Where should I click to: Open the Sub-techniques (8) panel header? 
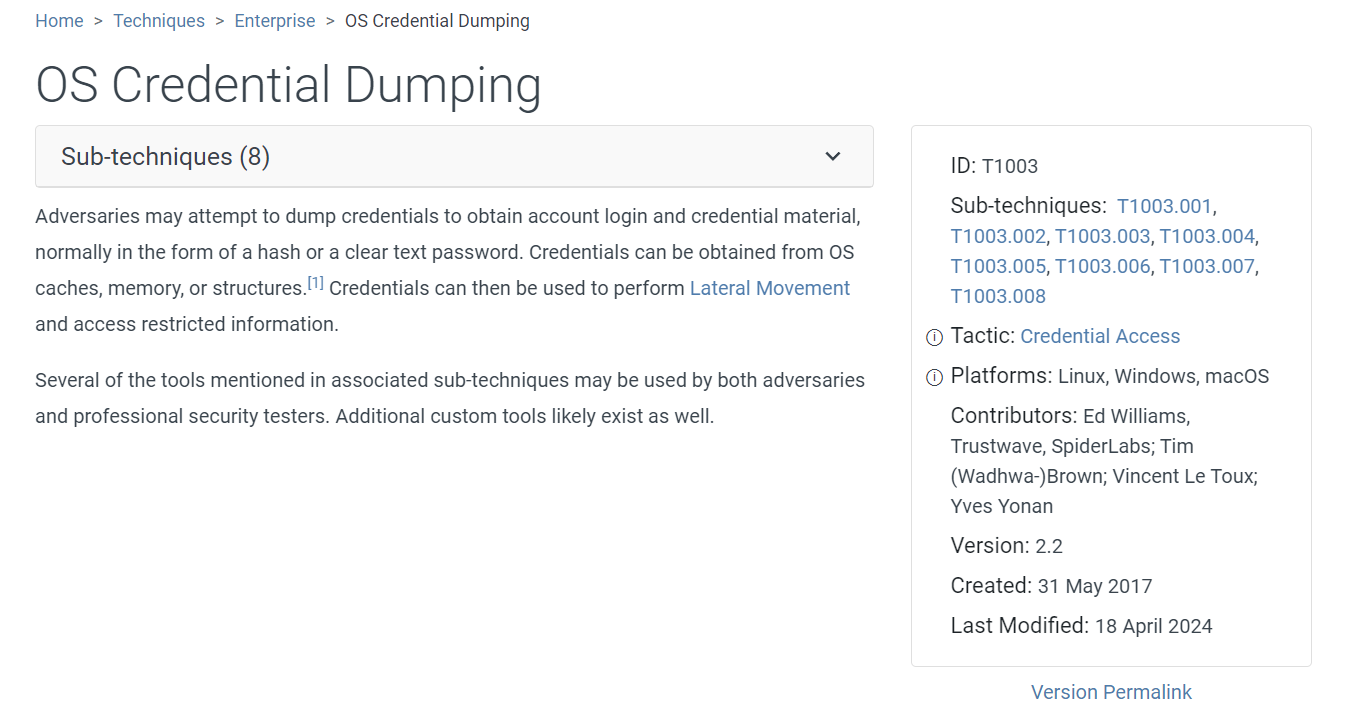pos(165,157)
